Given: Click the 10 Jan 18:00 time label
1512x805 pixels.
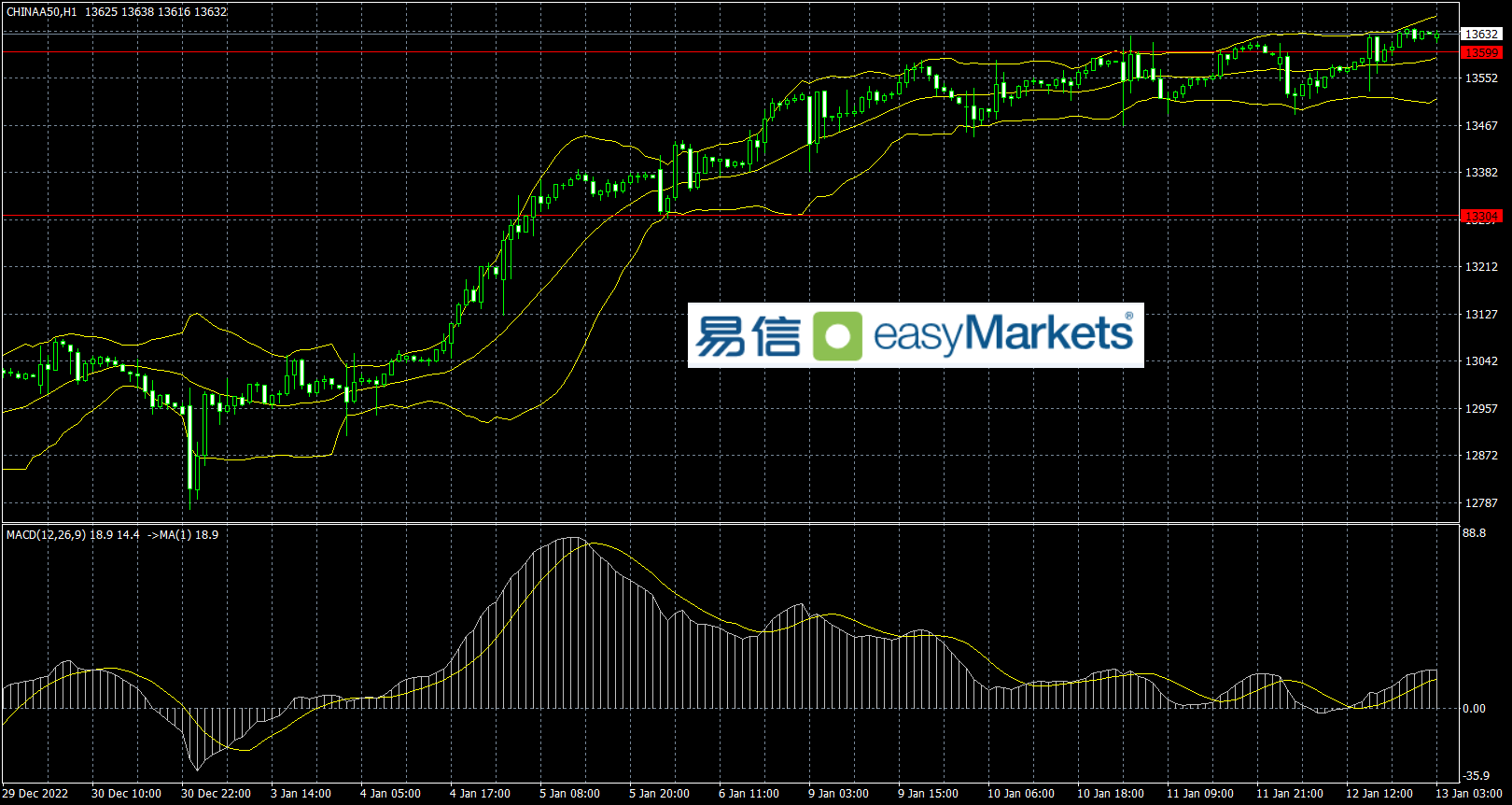Looking at the screenshot, I should 1111,794.
